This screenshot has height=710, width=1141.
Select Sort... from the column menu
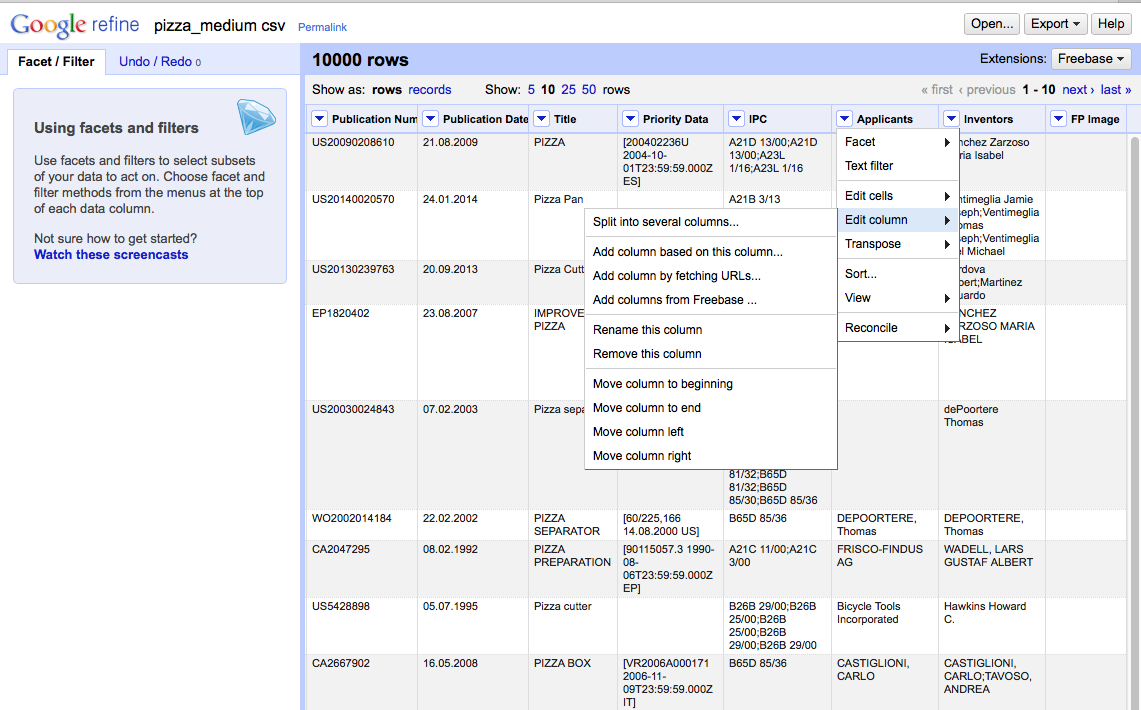[x=898, y=274]
